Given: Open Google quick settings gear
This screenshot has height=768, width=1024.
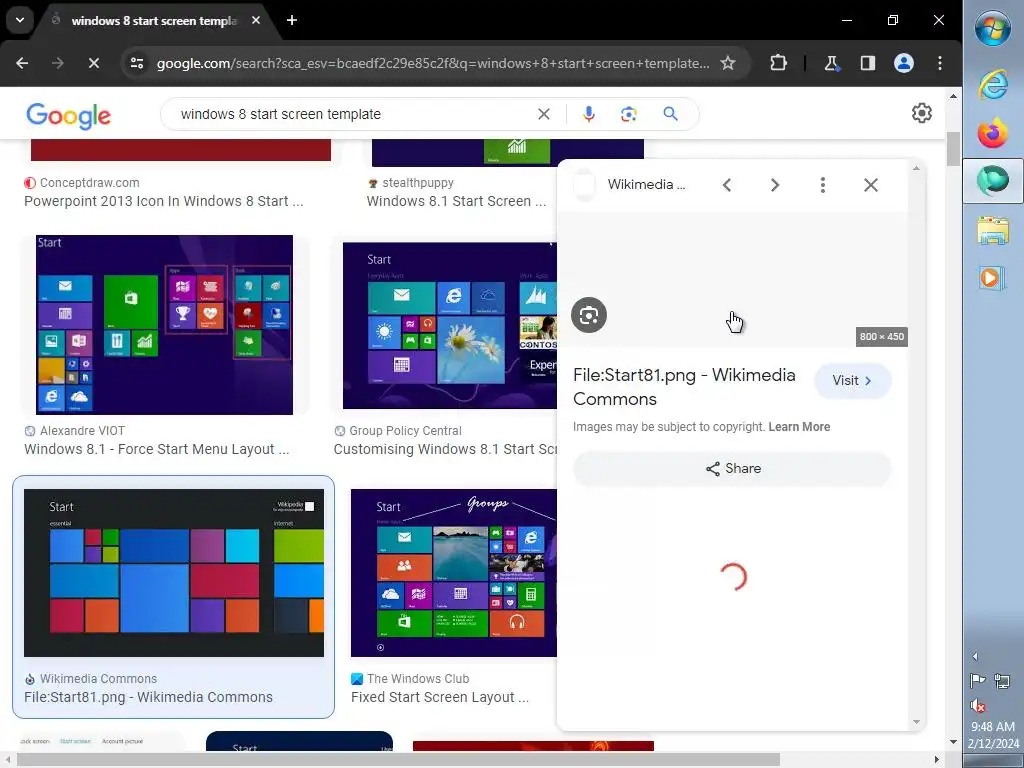Looking at the screenshot, I should (x=921, y=113).
